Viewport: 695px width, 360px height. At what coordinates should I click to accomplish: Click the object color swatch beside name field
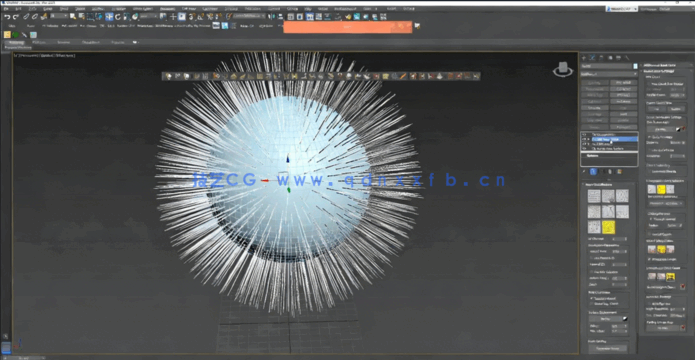point(636,66)
